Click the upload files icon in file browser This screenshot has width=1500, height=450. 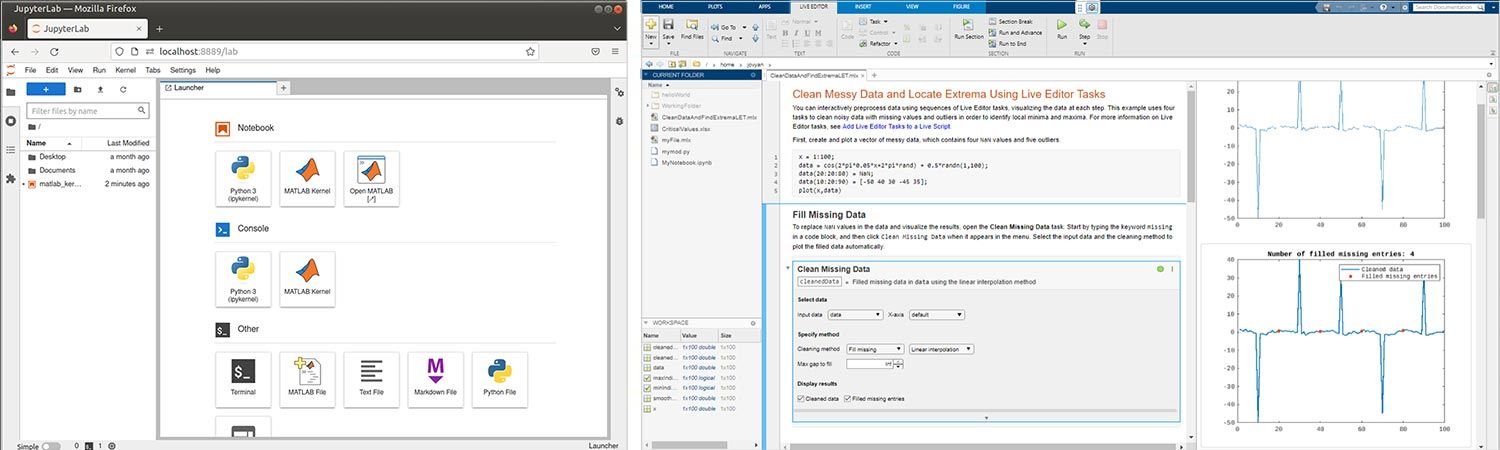click(100, 89)
